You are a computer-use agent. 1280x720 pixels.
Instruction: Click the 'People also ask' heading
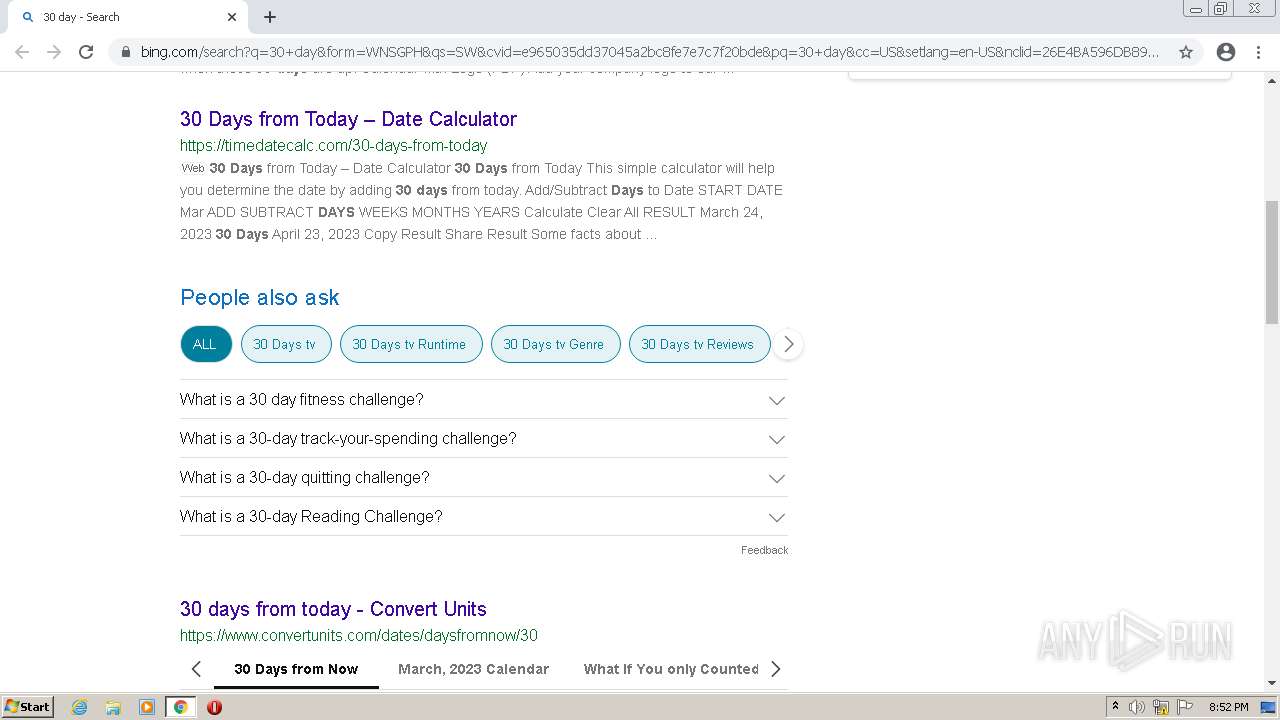click(x=260, y=297)
